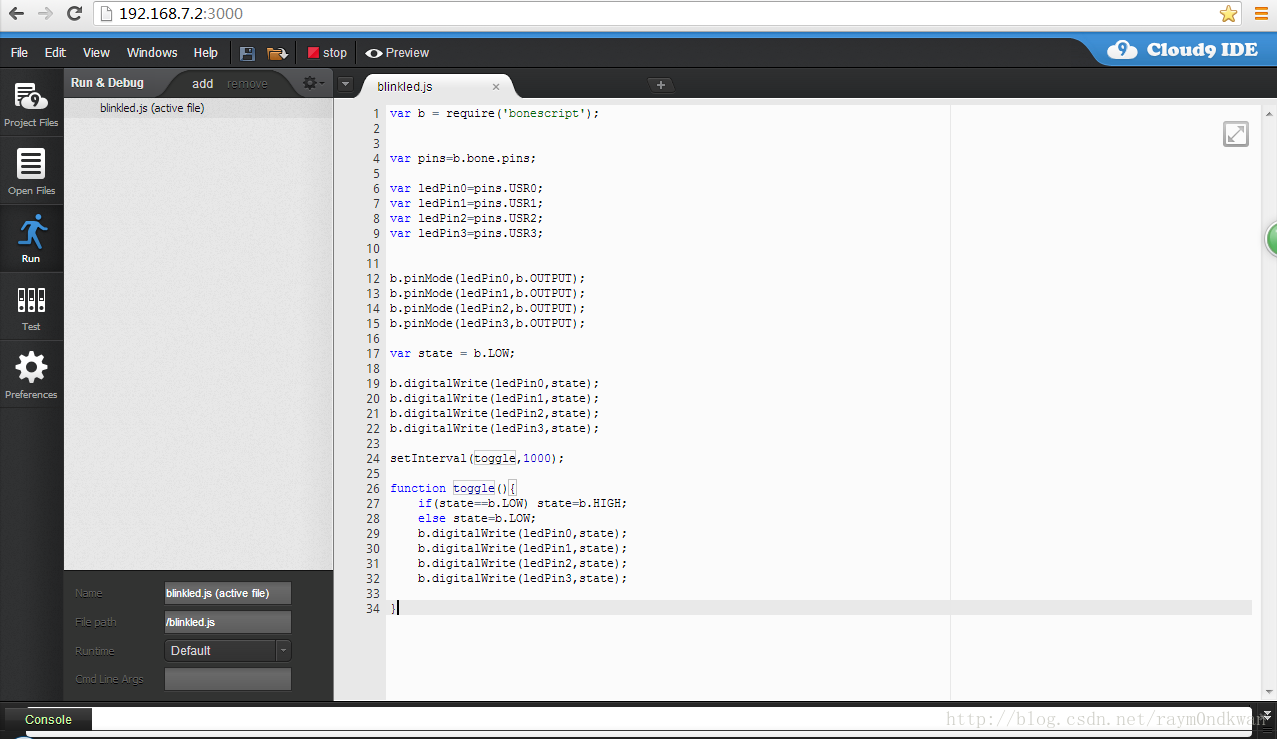
Task: Click 'var ledPin3=pins.USR3;' line
Action: coord(466,233)
